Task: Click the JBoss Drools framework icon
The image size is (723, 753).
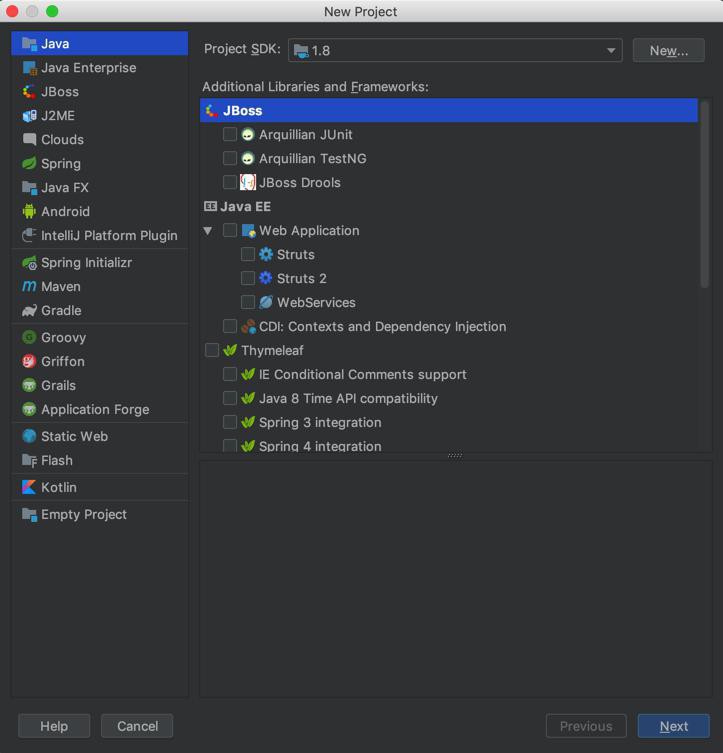Action: (x=248, y=182)
